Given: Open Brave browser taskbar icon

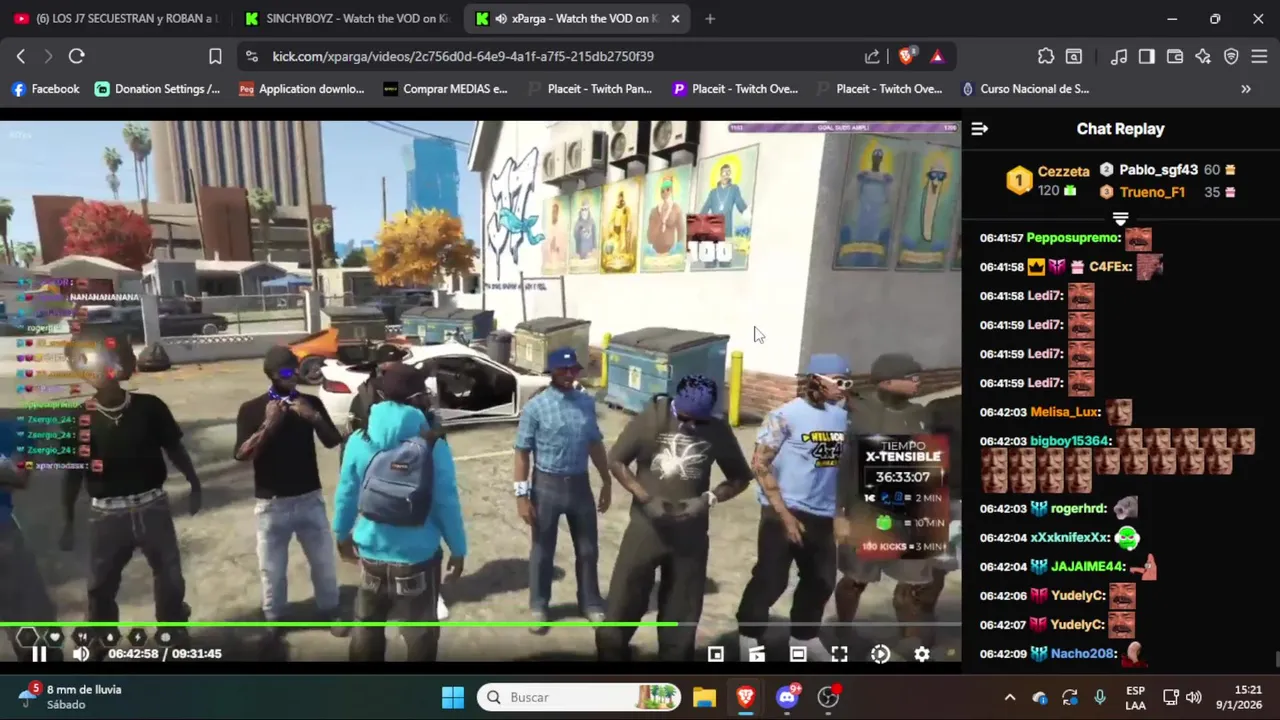Looking at the screenshot, I should 745,697.
